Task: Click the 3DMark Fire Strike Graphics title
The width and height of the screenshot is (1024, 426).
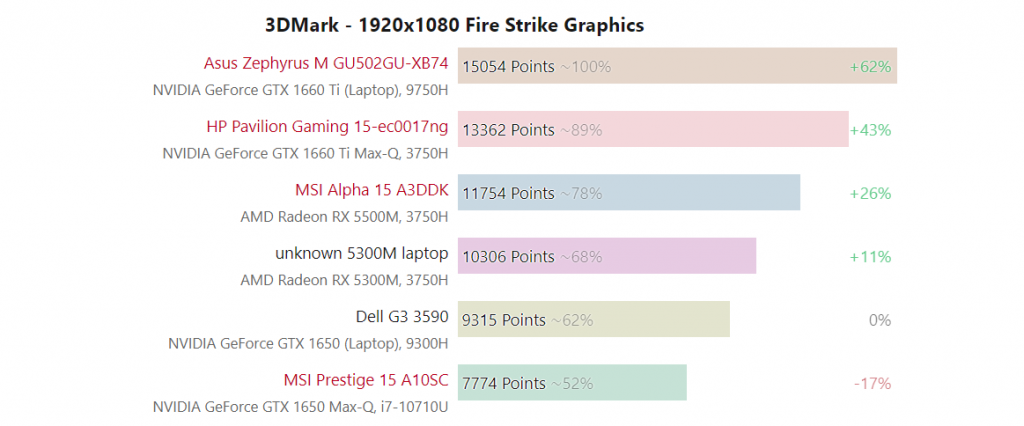Action: coord(455,24)
